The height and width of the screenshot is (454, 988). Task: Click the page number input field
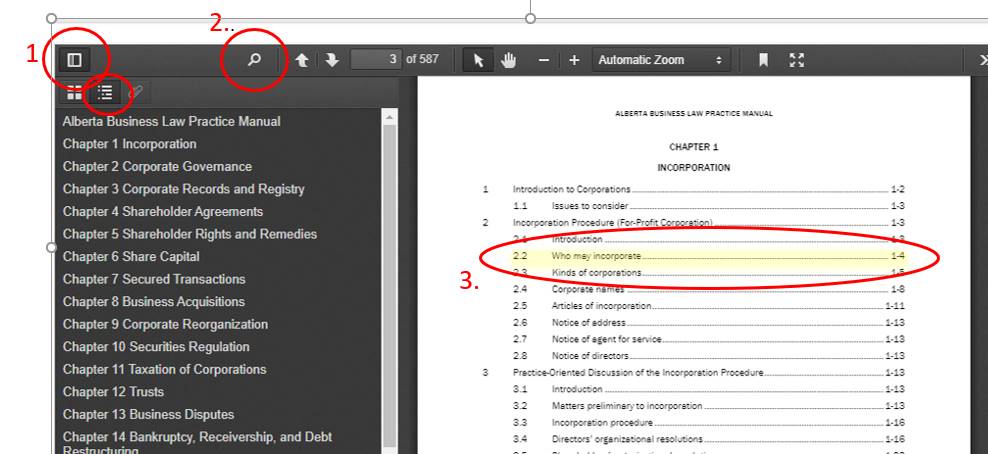coord(376,59)
